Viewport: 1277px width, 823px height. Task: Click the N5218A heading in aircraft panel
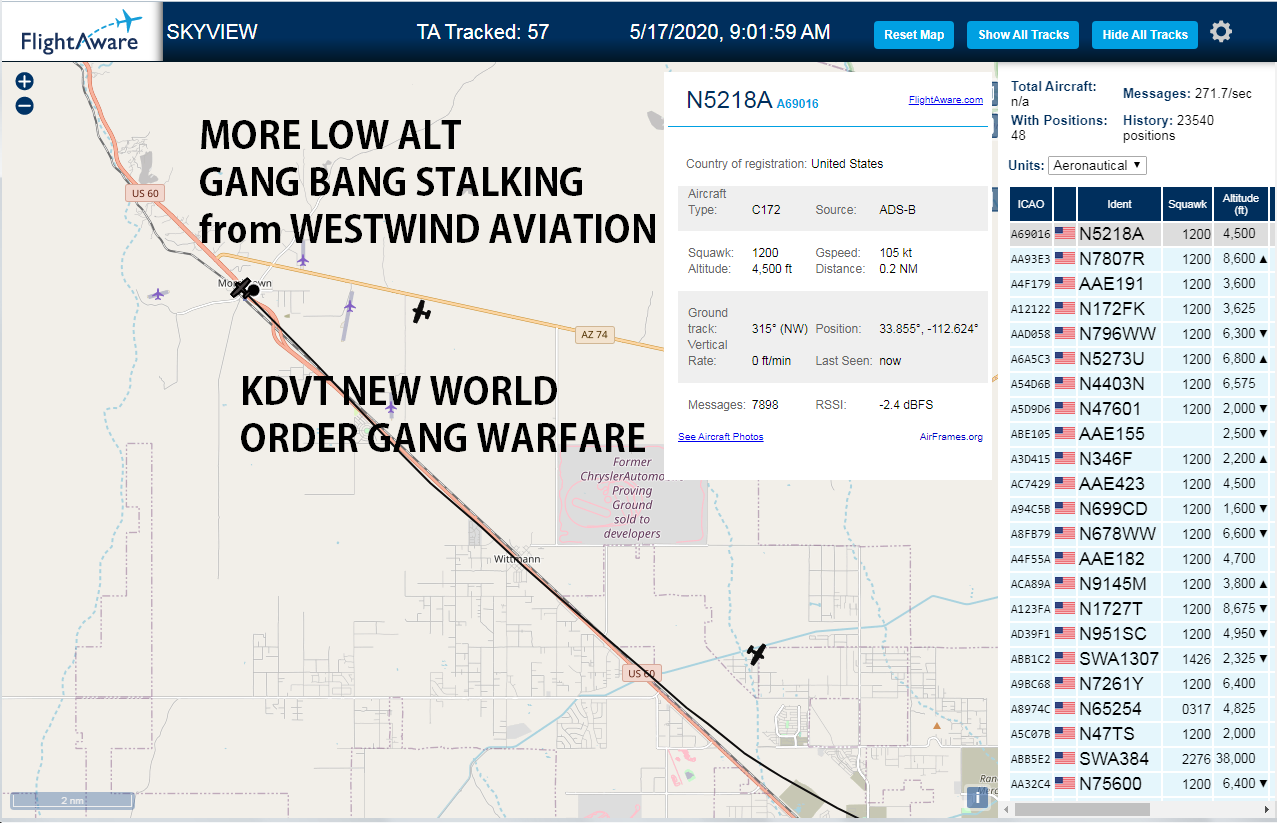click(x=729, y=99)
